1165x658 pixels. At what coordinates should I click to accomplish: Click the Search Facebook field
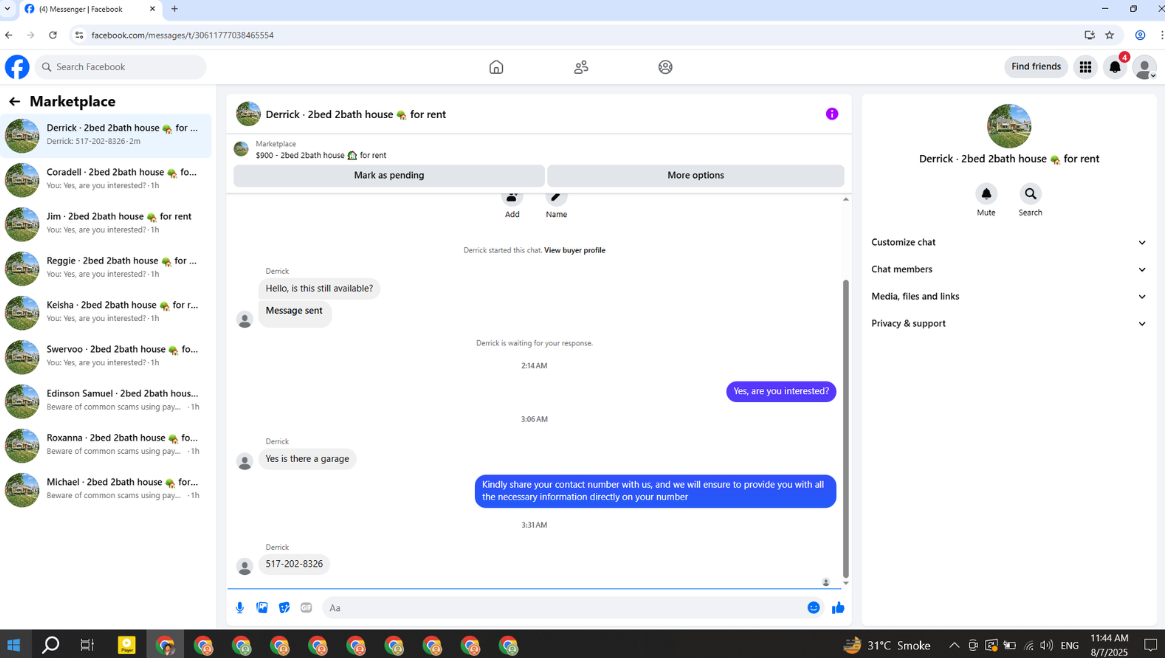[x=121, y=67]
